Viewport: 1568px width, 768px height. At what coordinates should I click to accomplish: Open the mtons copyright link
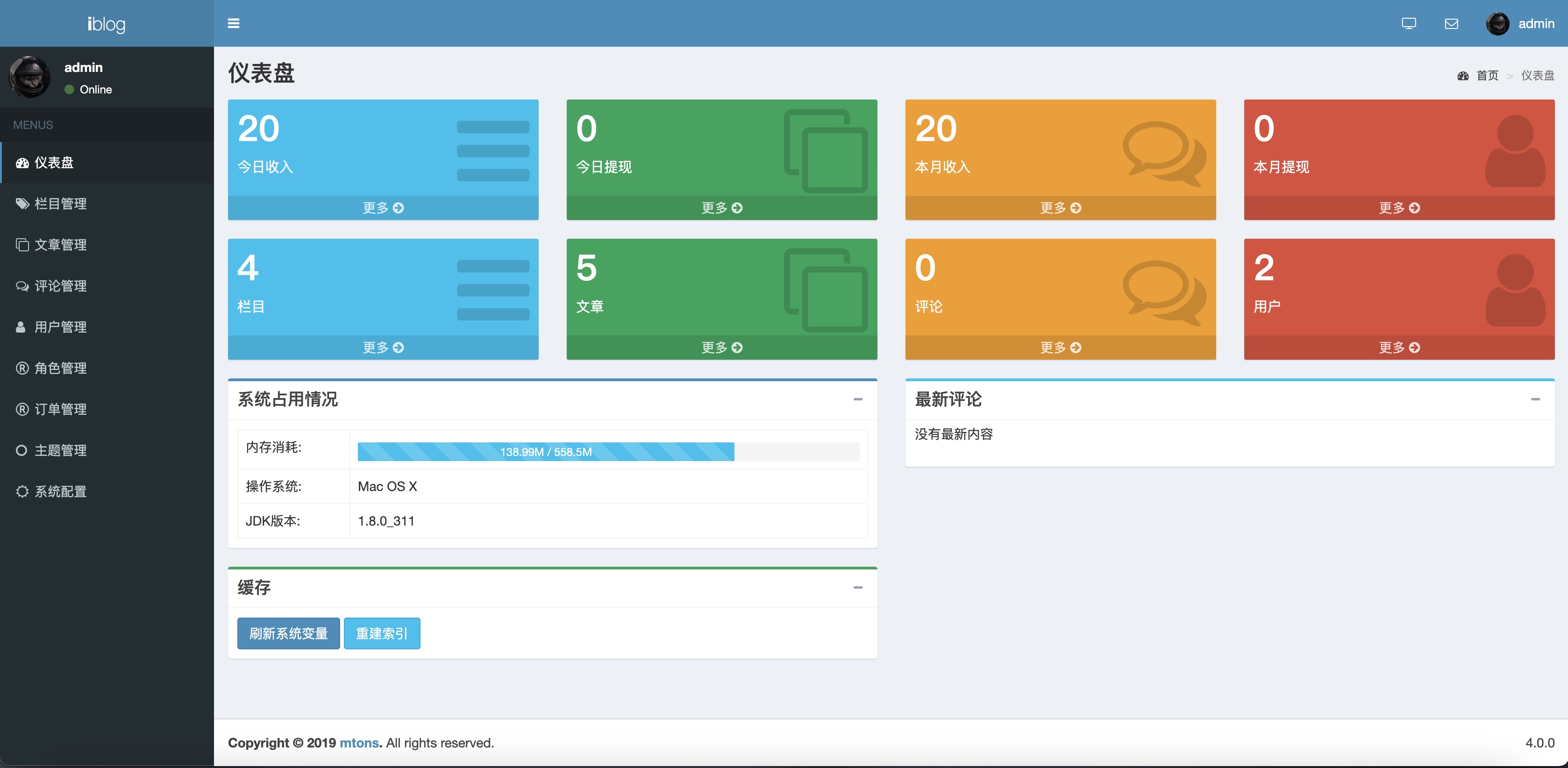(358, 743)
